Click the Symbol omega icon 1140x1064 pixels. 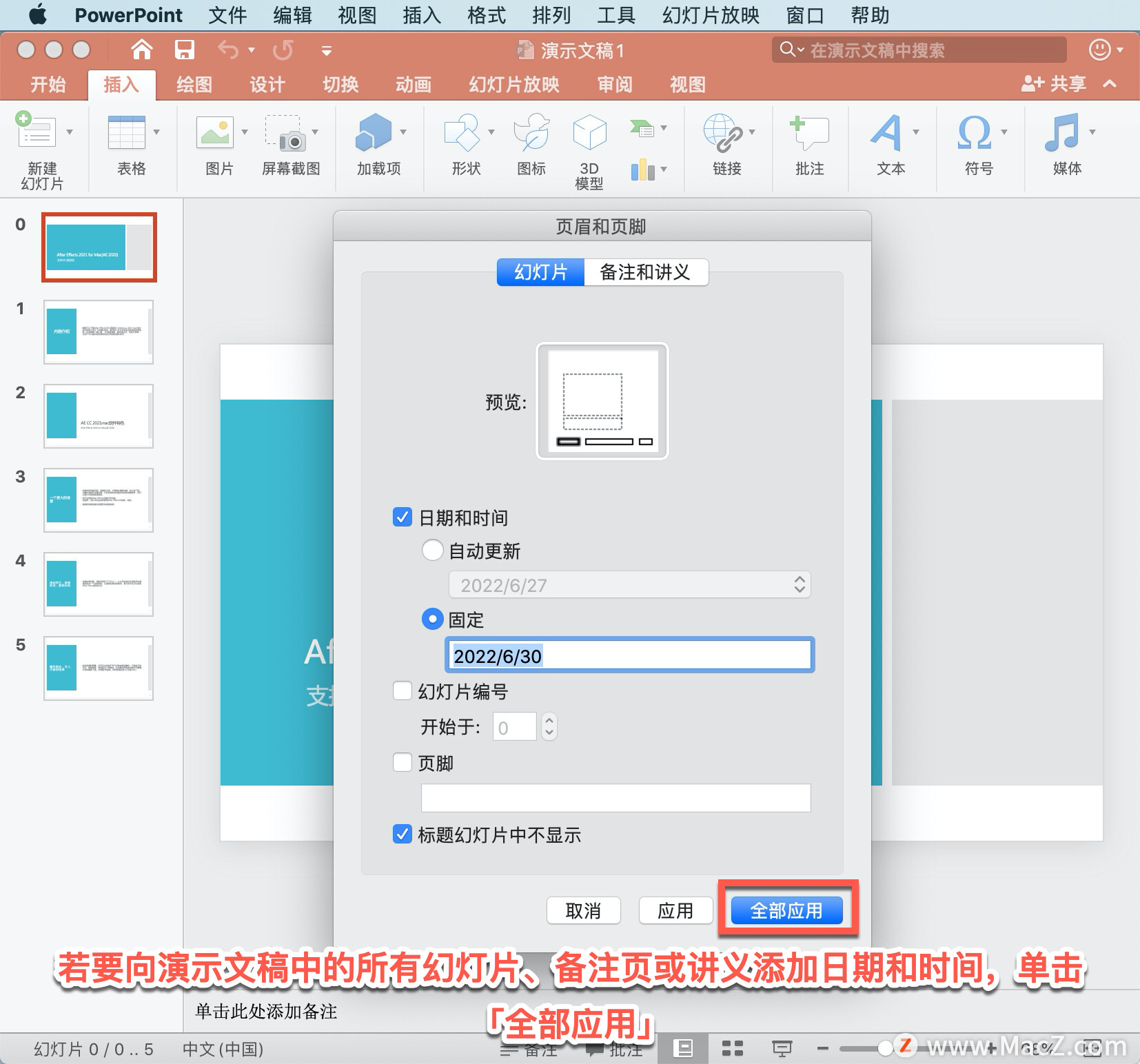974,132
